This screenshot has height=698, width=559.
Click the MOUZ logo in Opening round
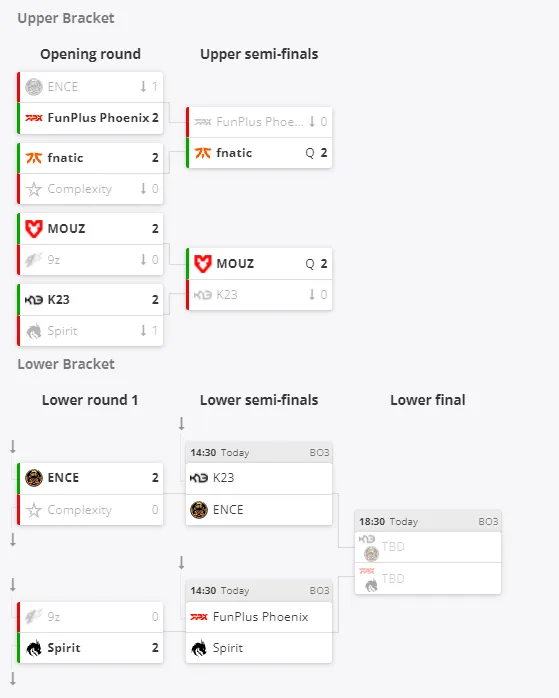(x=34, y=229)
